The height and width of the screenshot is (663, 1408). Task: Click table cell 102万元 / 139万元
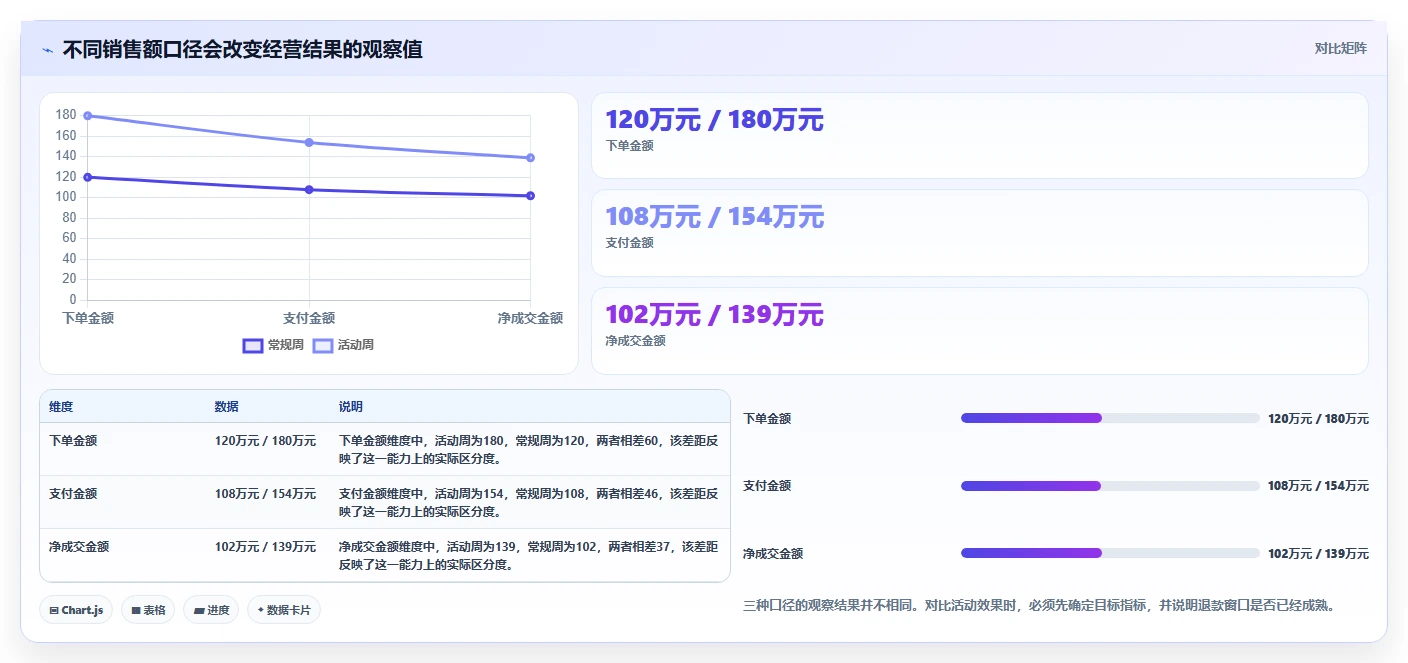pyautogui.click(x=265, y=547)
